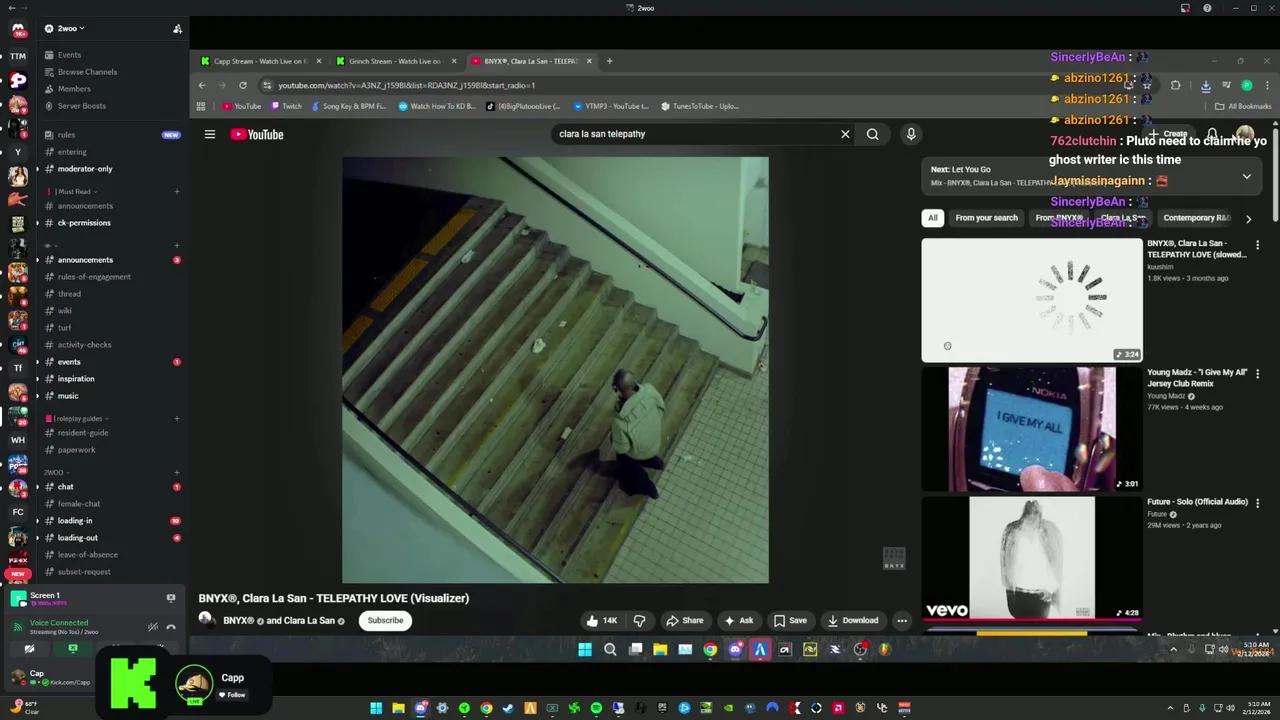Like the video with thumbs-up button

click(601, 621)
